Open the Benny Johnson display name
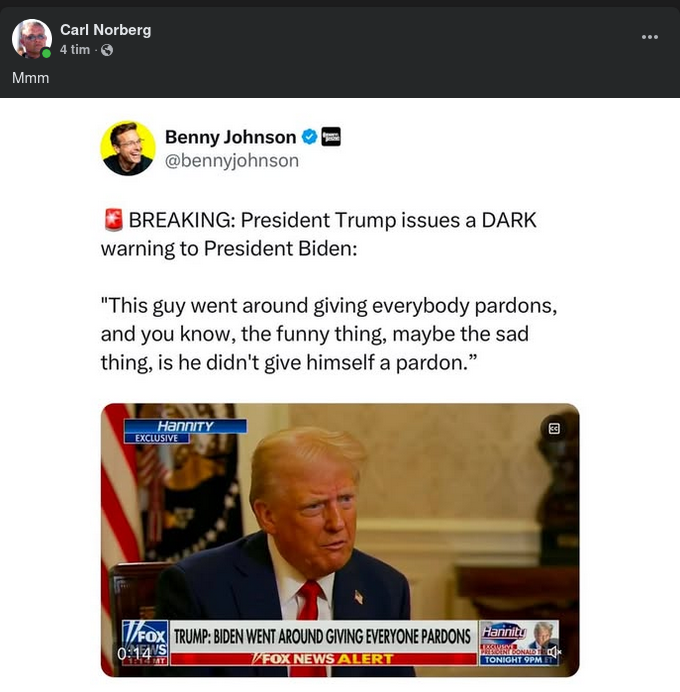This screenshot has height=692, width=680. click(x=230, y=137)
